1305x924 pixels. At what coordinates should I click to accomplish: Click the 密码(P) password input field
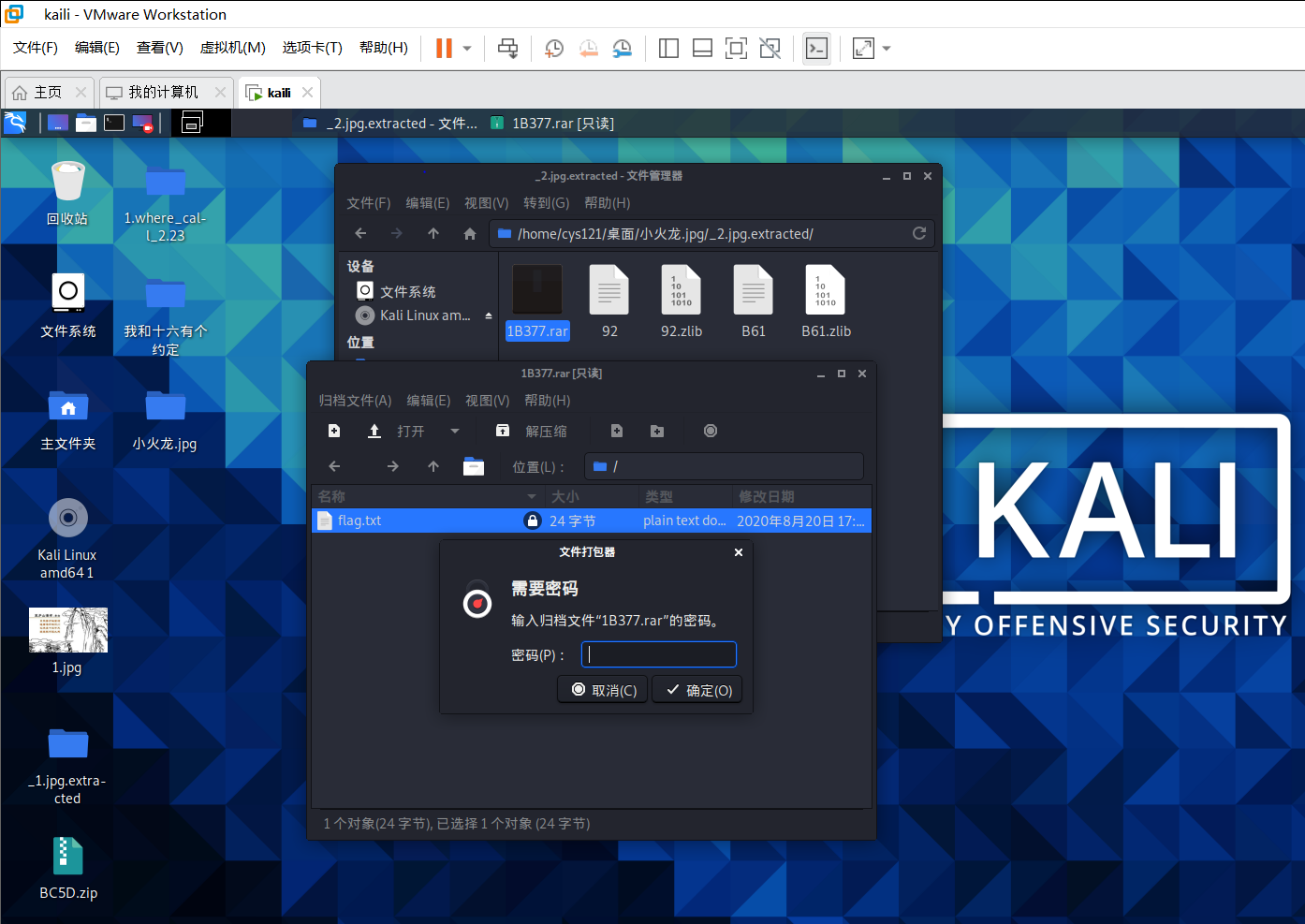click(x=659, y=654)
